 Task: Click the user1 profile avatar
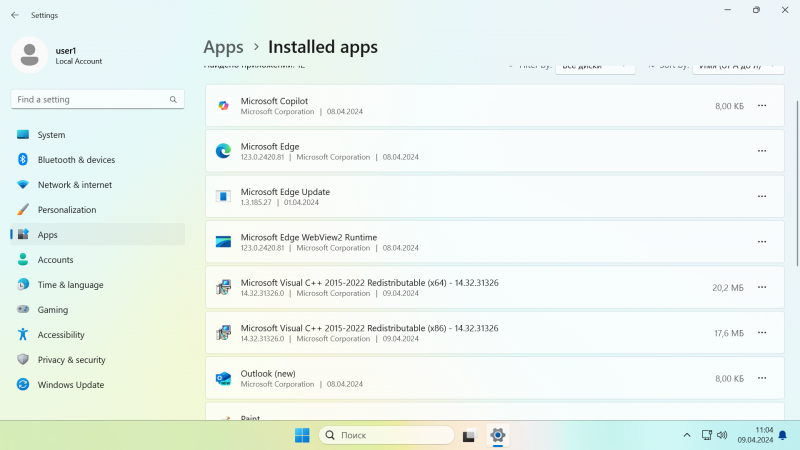[30, 55]
